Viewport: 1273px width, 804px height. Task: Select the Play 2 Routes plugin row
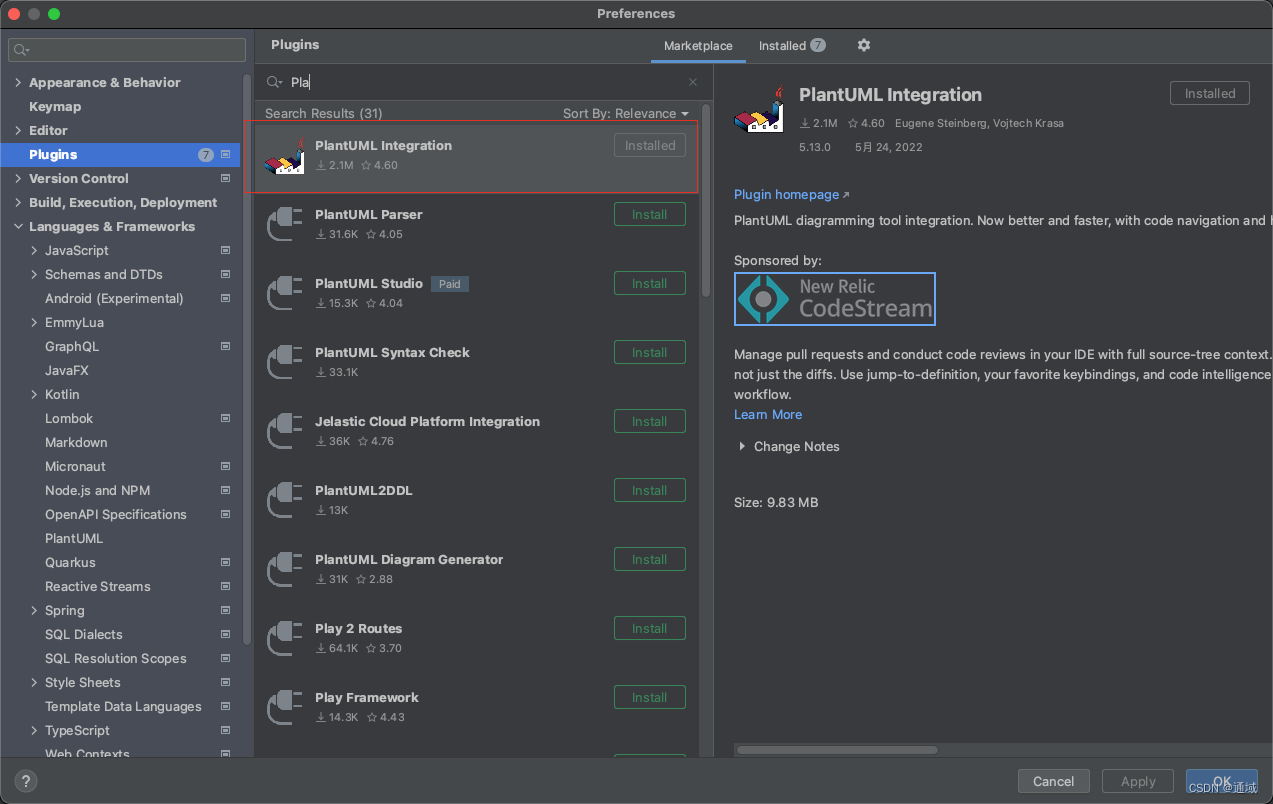coord(476,638)
